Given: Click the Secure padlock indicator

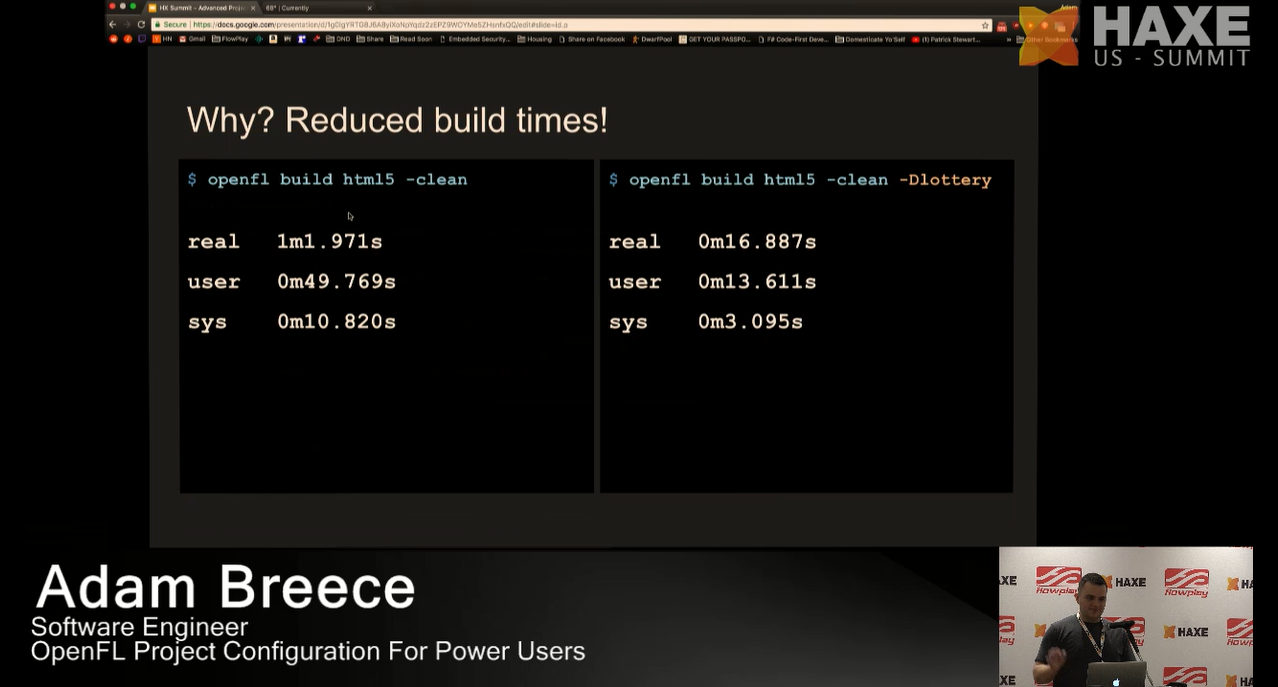Looking at the screenshot, I should 170,24.
